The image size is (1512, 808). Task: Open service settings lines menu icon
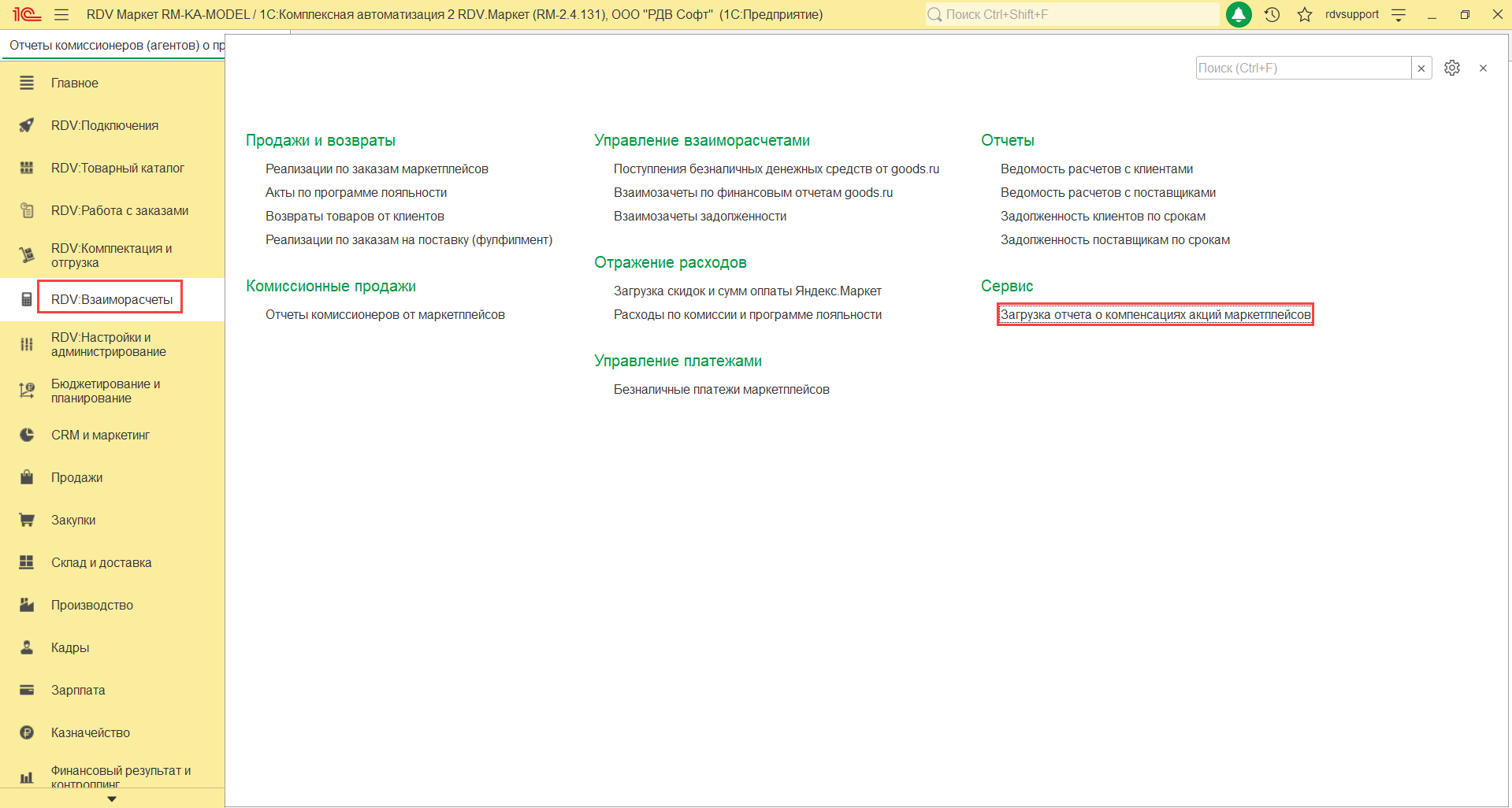click(x=1399, y=14)
